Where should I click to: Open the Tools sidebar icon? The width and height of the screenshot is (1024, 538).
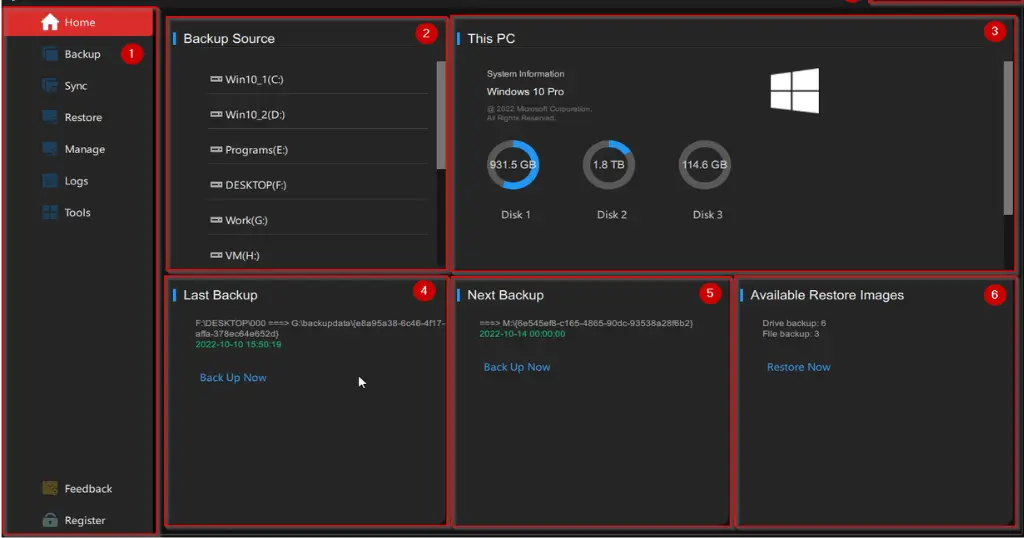click(x=50, y=212)
